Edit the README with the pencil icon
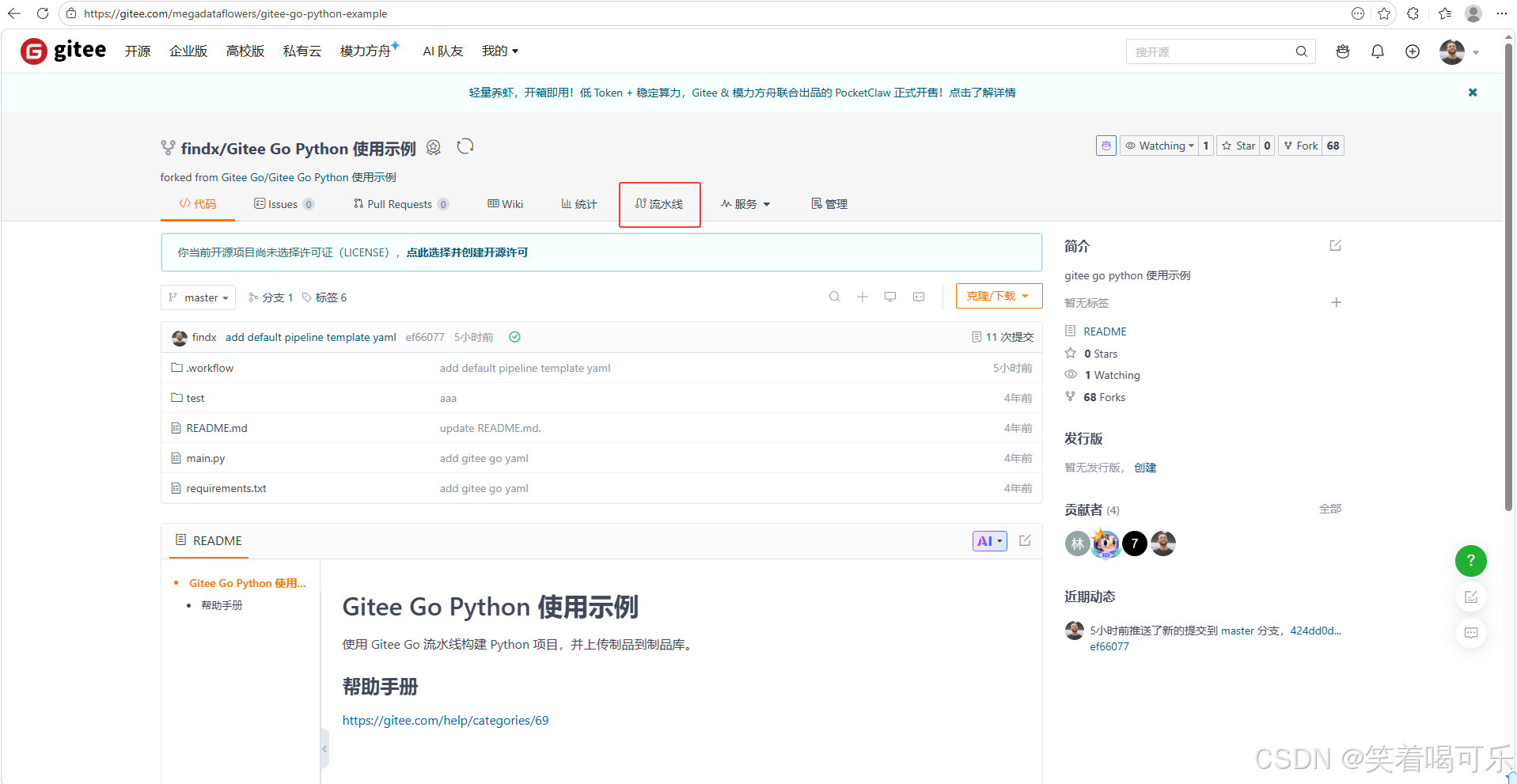Viewport: 1517px width, 784px height. point(1025,540)
